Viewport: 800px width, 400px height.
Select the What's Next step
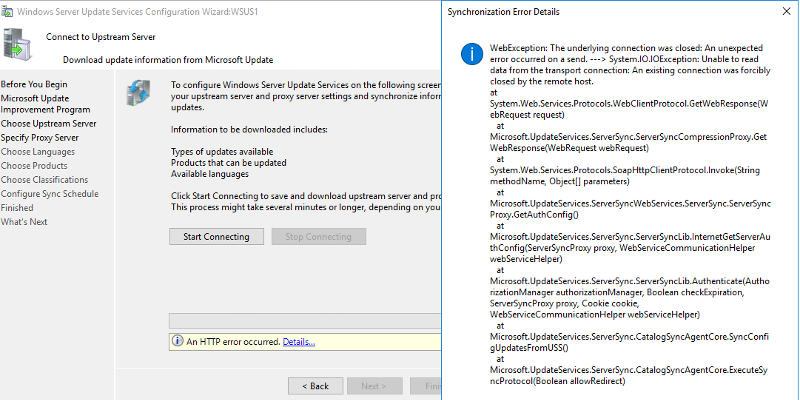pyautogui.click(x=24, y=222)
